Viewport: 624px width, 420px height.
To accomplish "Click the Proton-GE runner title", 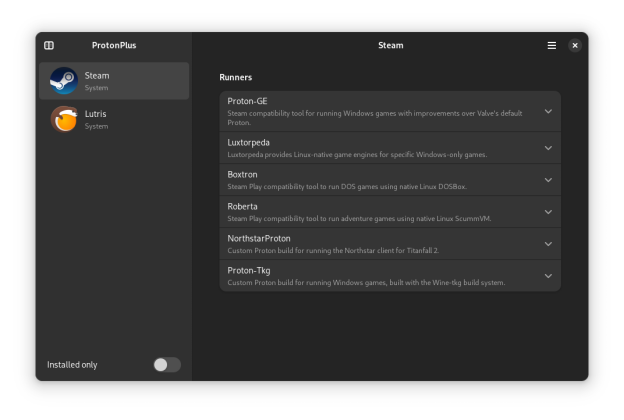I will pyautogui.click(x=247, y=101).
